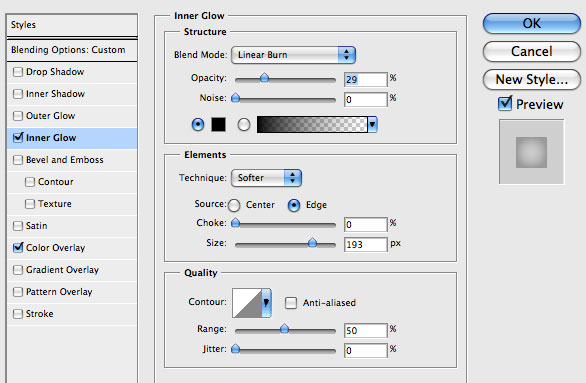Enable the Drop Shadow checkbox

click(18, 72)
